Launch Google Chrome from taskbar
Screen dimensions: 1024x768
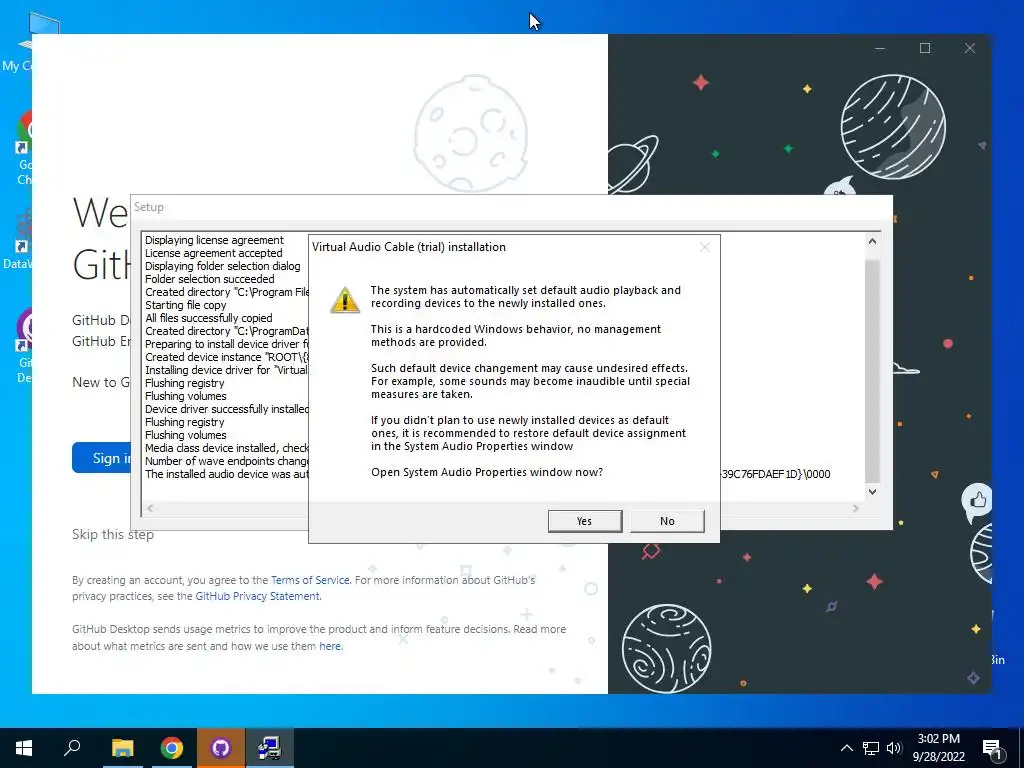(172, 748)
